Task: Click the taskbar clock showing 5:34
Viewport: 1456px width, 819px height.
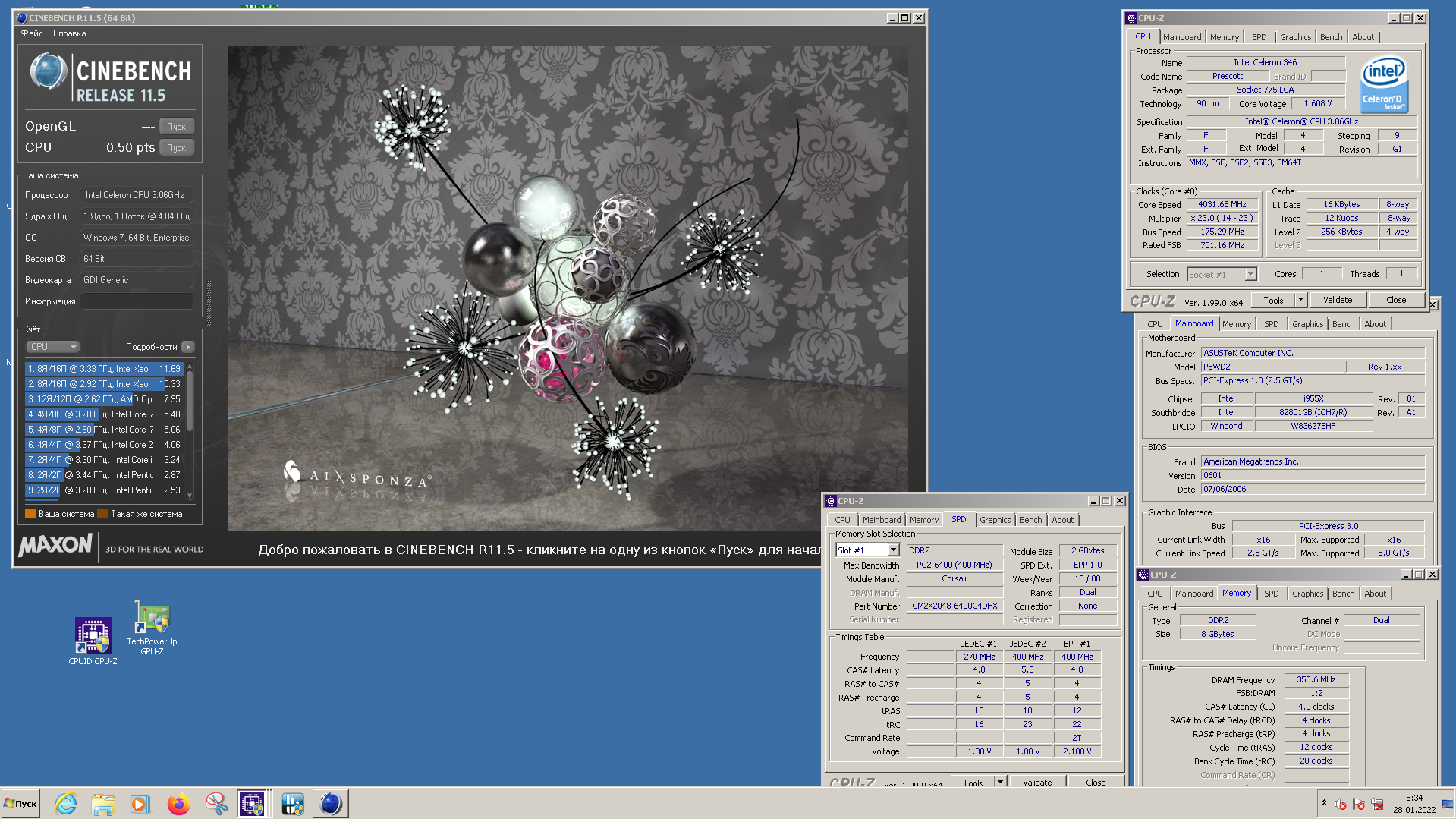Action: [x=1414, y=803]
